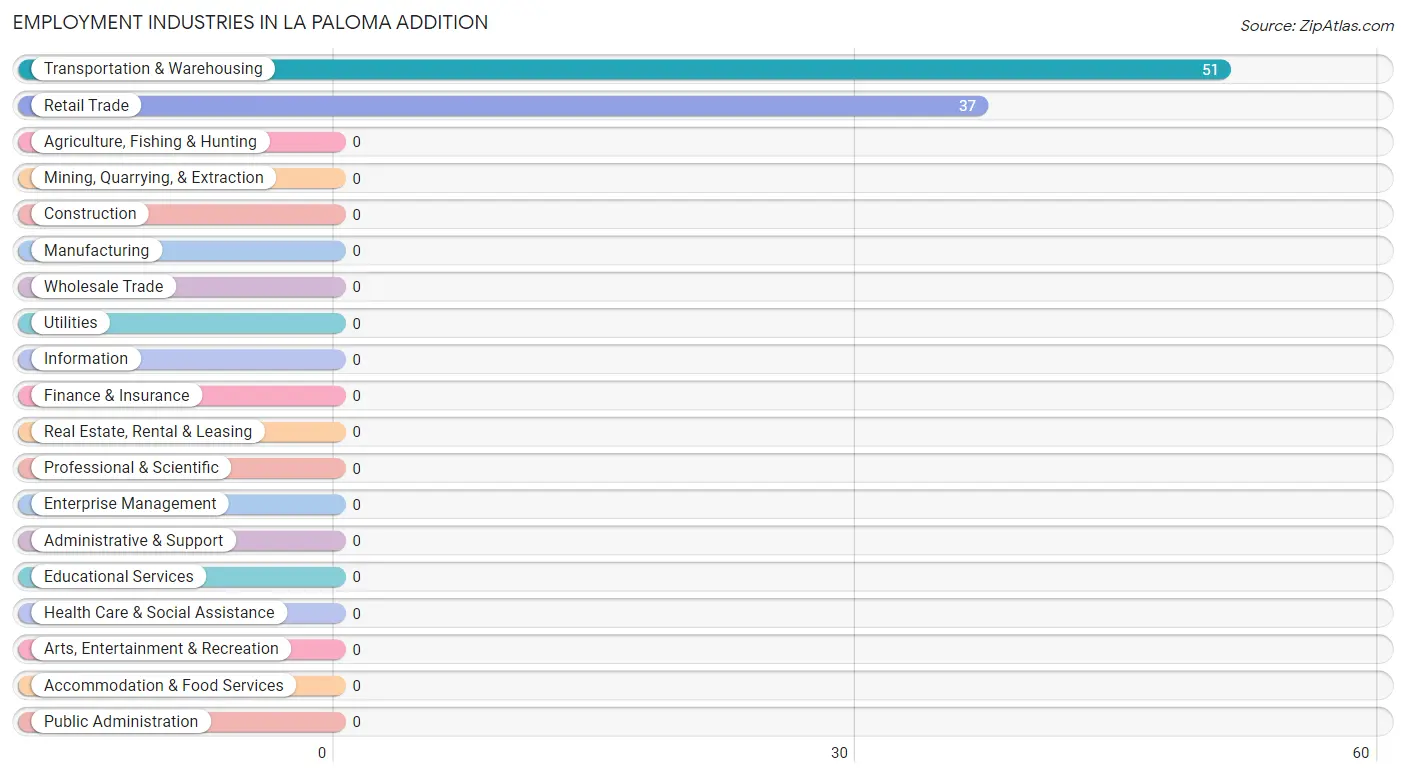Click the 0 value next to Information

coord(356,359)
